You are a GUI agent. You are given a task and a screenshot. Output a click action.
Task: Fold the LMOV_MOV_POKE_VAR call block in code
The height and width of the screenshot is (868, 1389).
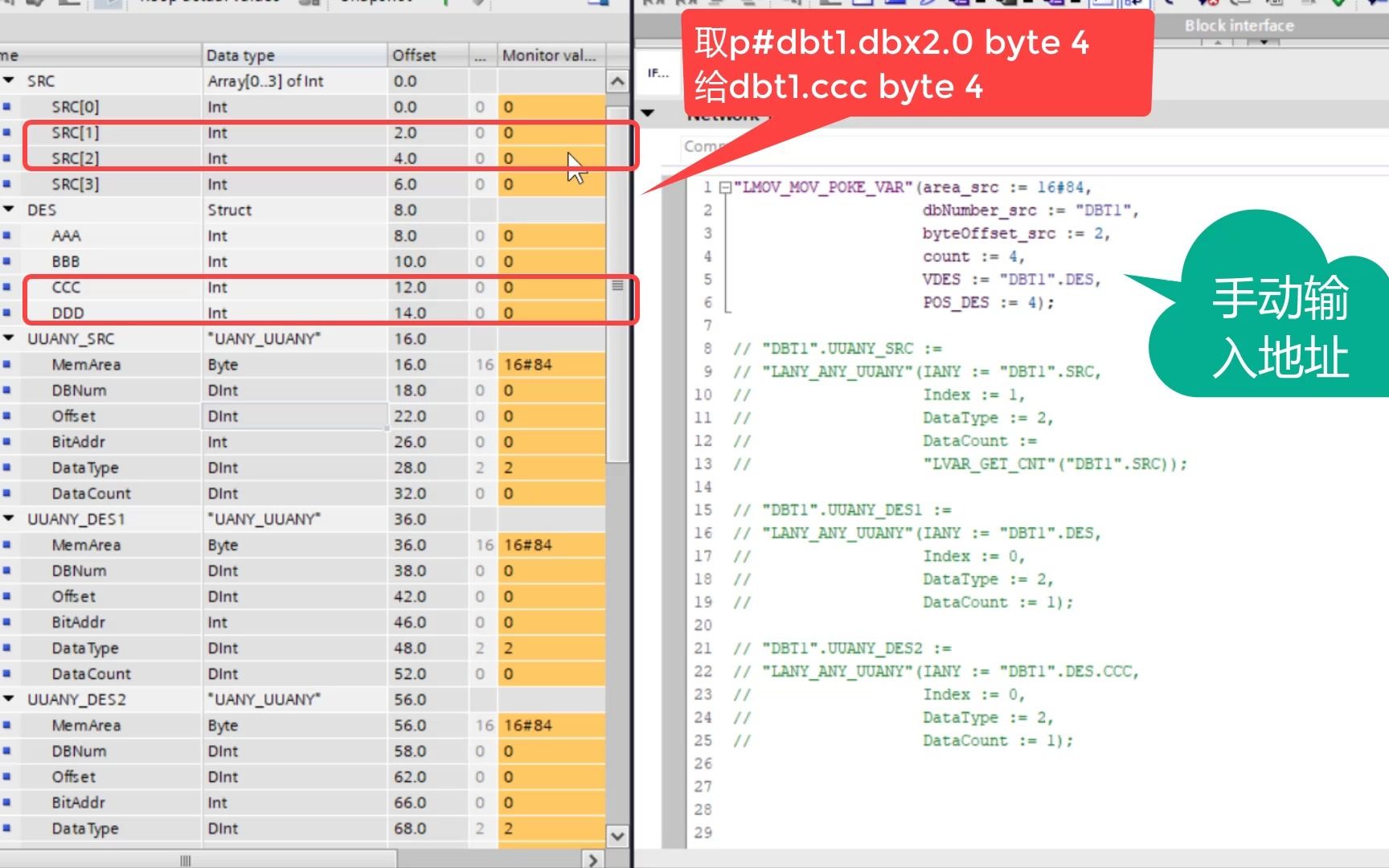pos(725,188)
